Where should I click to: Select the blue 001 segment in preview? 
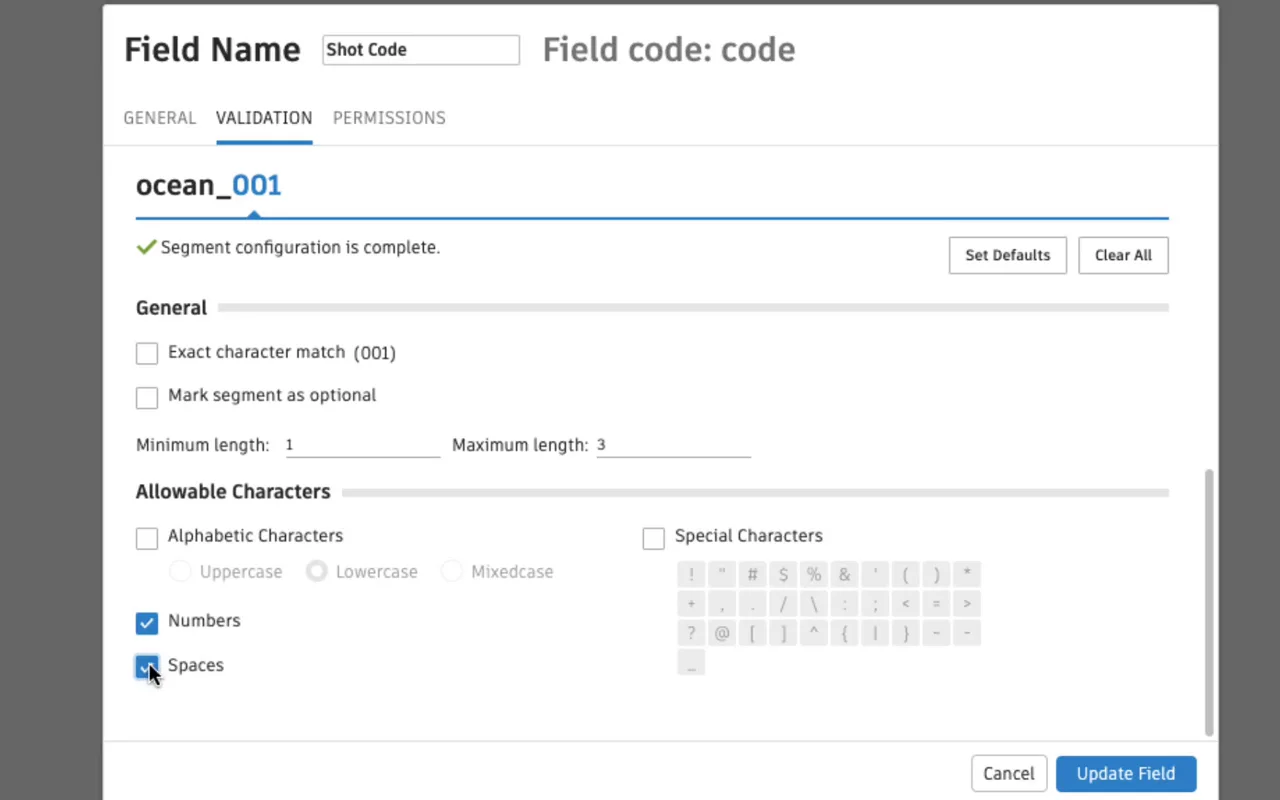point(257,186)
